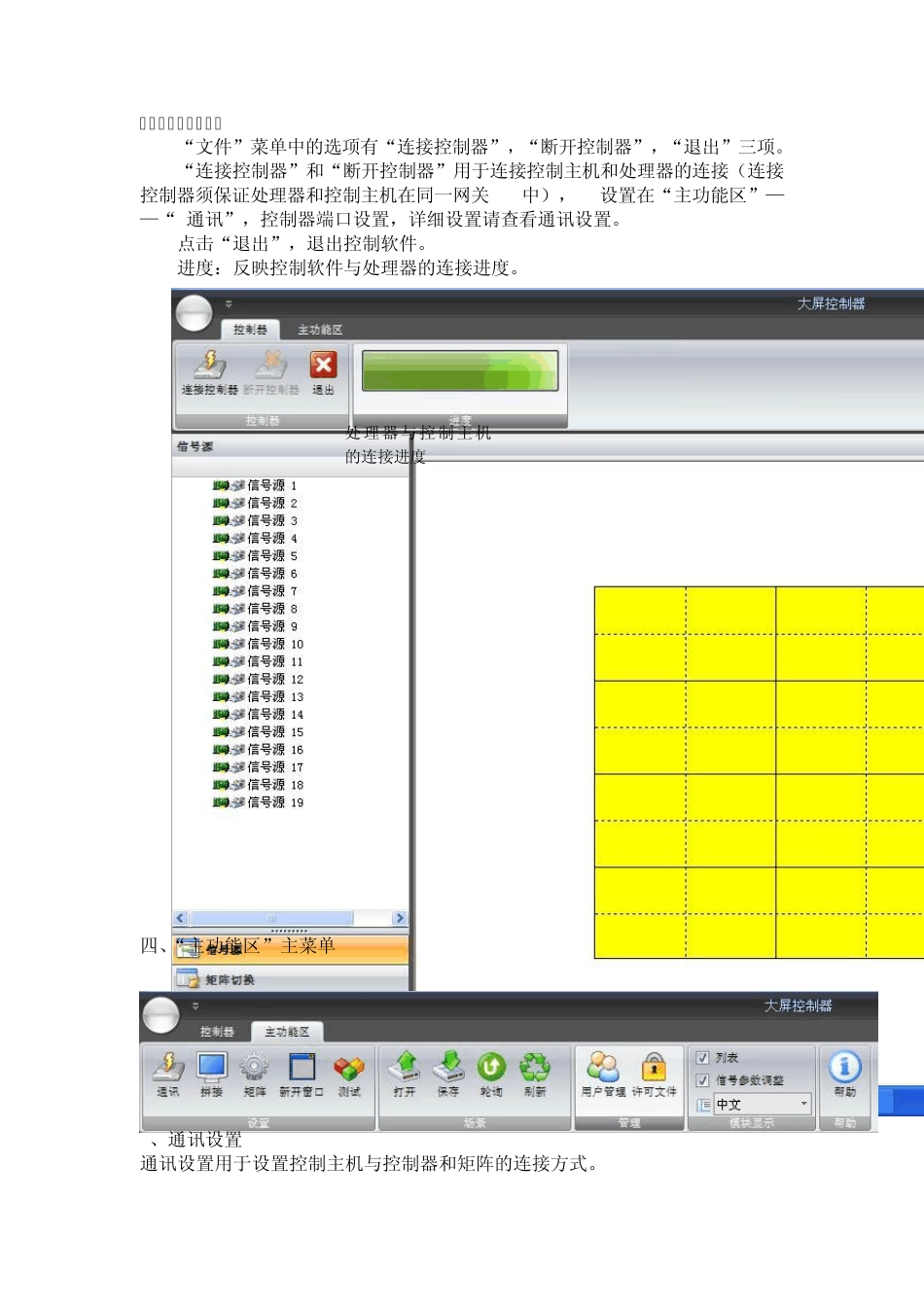Click signal list scrollbar right arrow

coord(399,918)
